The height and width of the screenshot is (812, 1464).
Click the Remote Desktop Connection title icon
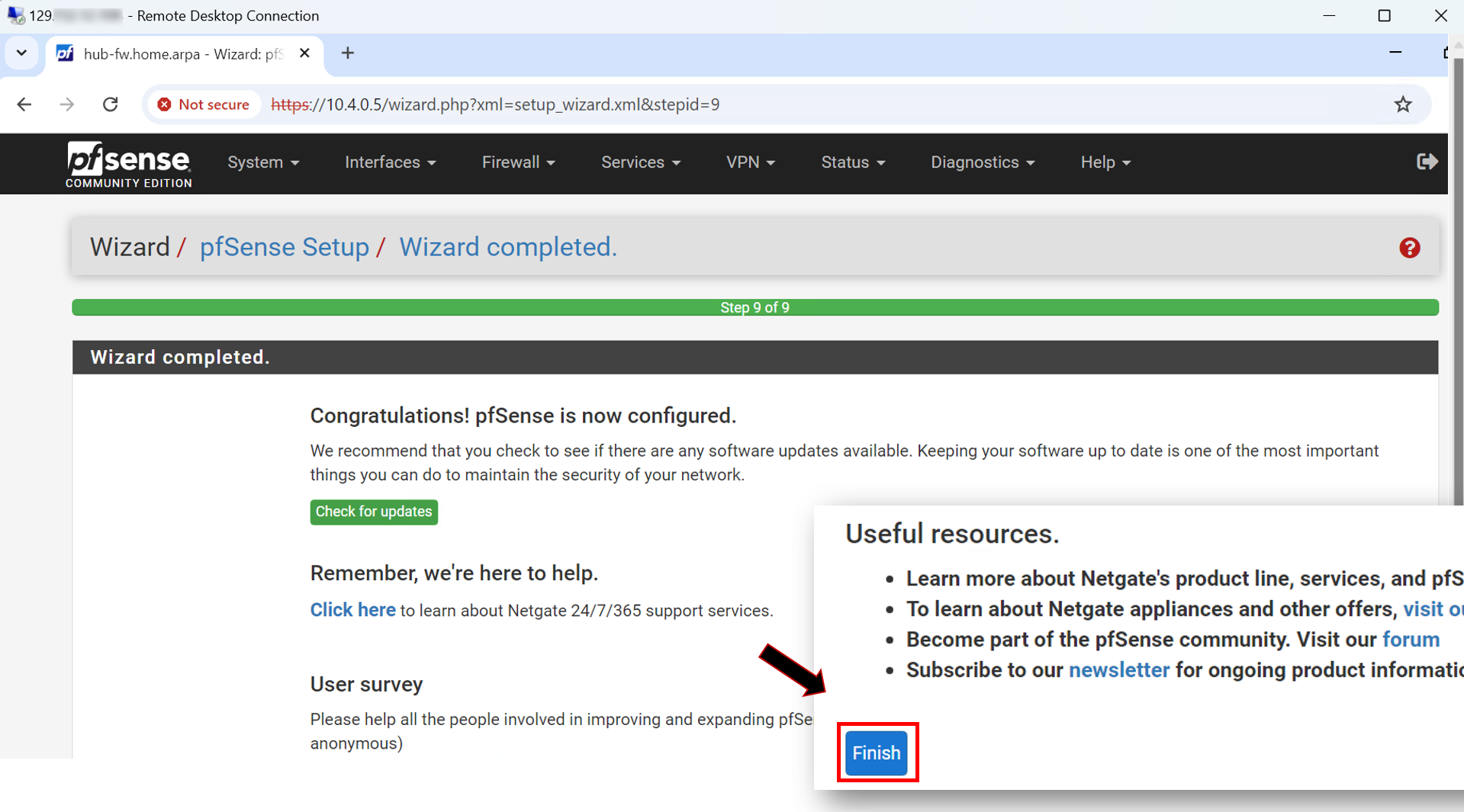coord(14,15)
